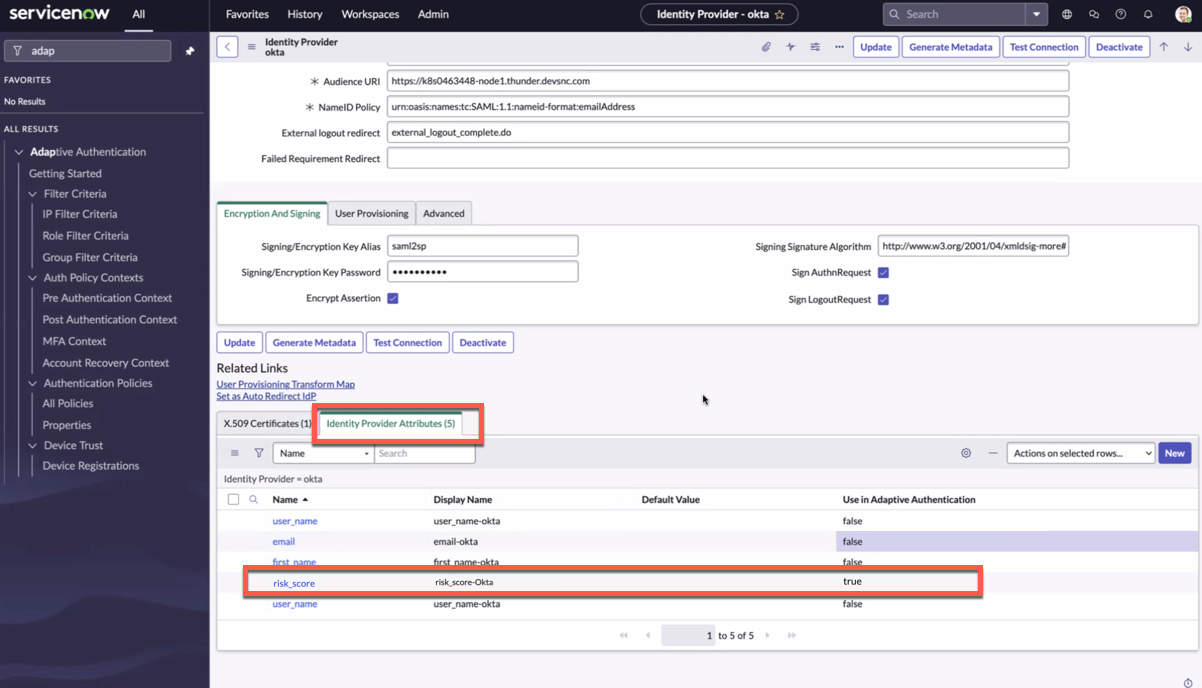This screenshot has width=1202, height=688.
Task: Toggle Sign AuthnRequest checkbox
Action: click(883, 272)
